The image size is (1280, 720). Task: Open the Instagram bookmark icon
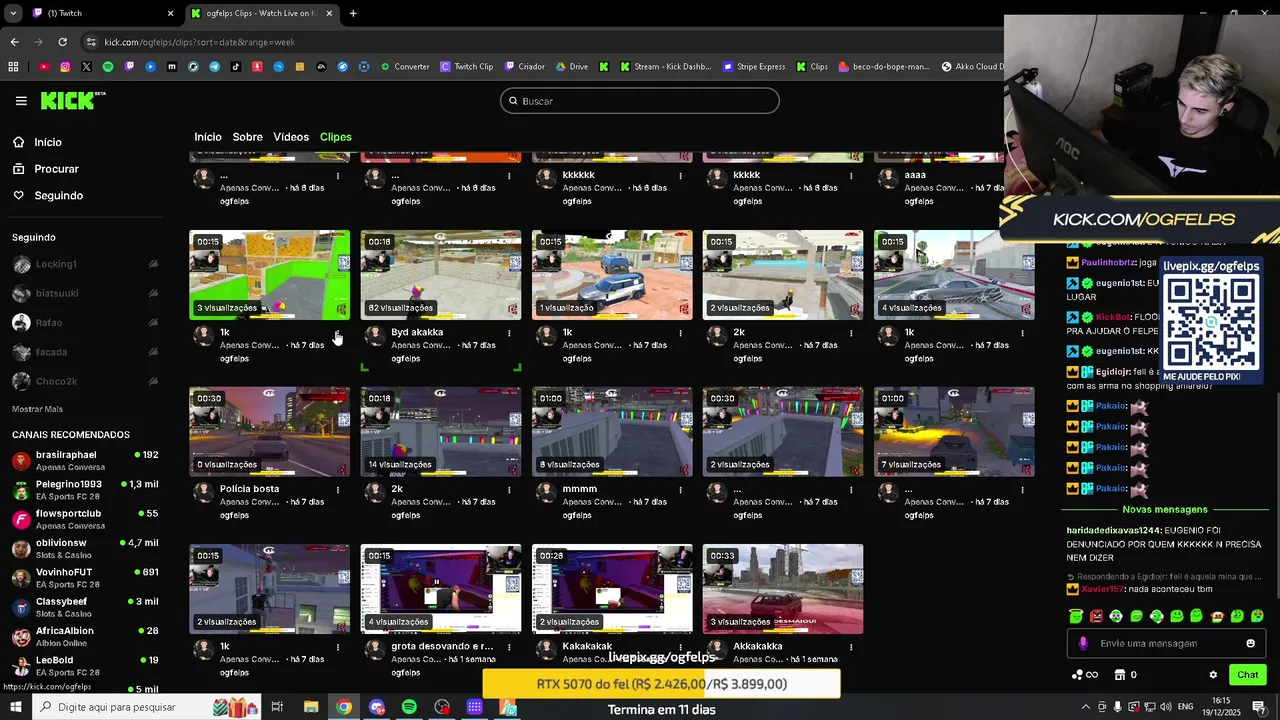(x=65, y=67)
